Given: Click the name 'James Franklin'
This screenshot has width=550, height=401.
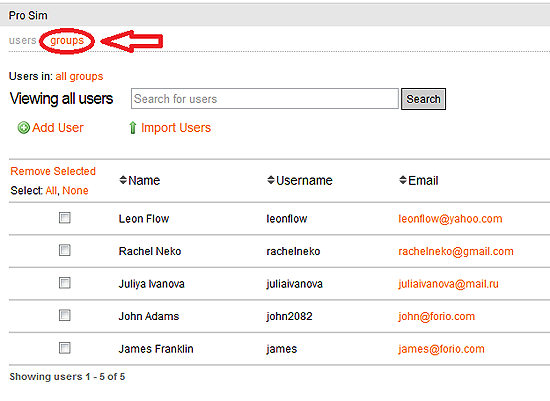Looking at the screenshot, I should 156,349.
